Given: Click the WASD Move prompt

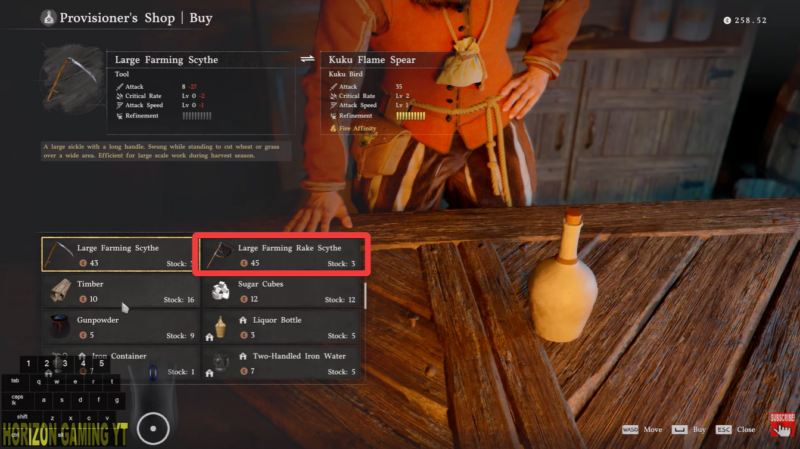Looking at the screenshot, I should (x=642, y=430).
